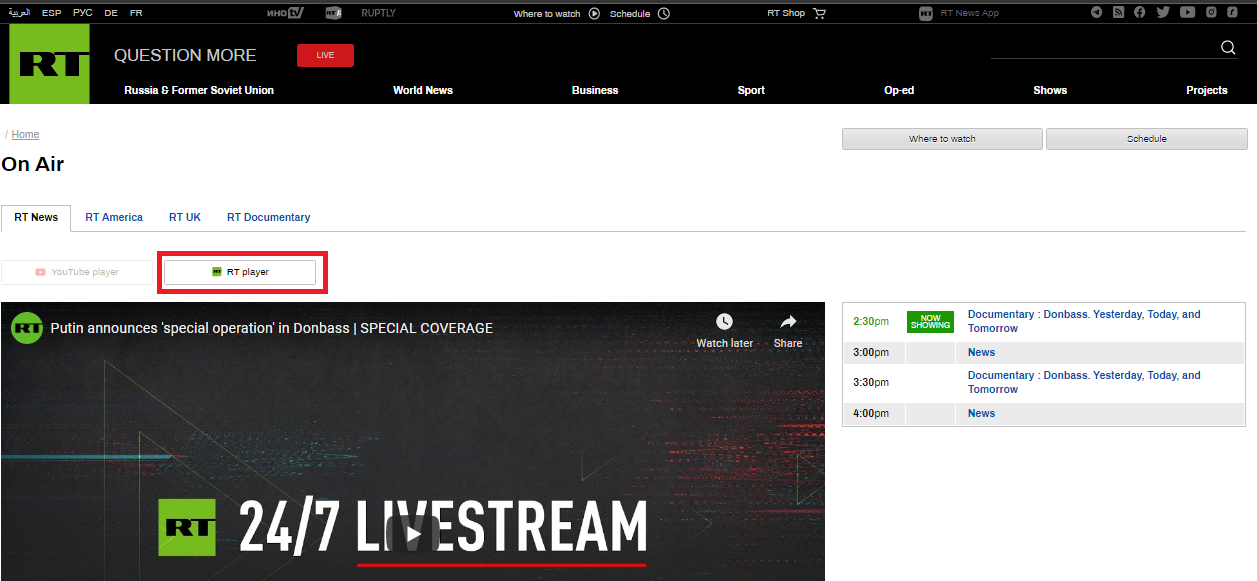Visit RT's Facebook page icon
Image resolution: width=1257 pixels, height=581 pixels.
click(1140, 13)
